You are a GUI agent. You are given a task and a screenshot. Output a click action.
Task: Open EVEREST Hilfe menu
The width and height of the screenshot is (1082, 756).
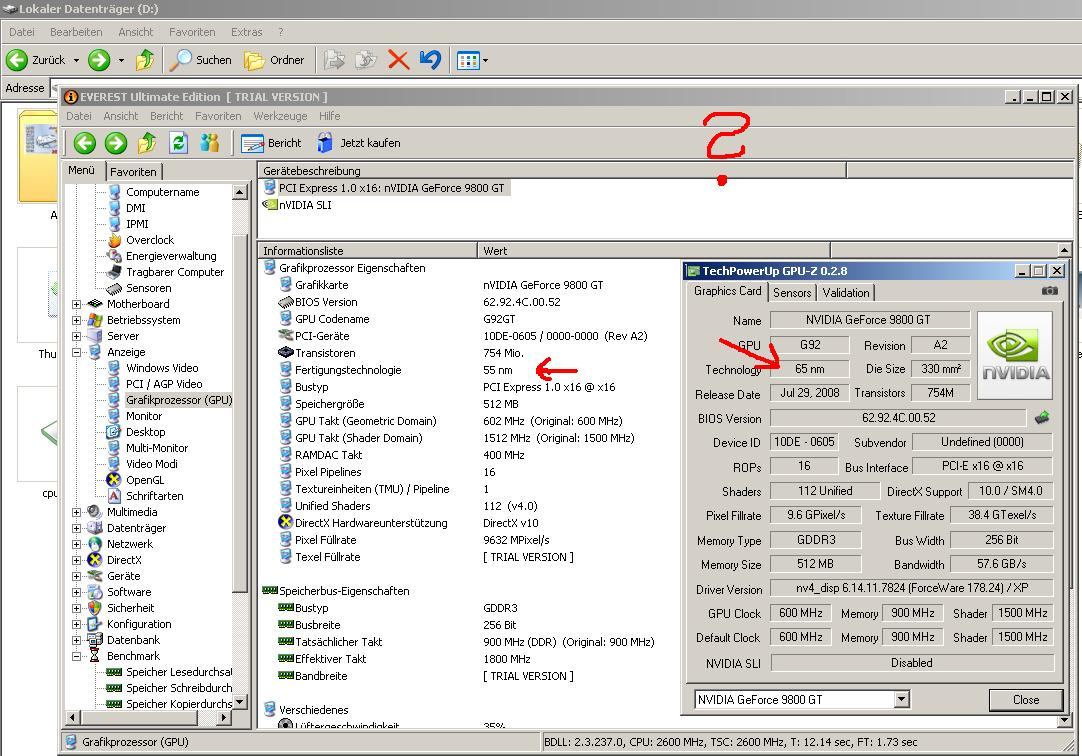point(329,116)
